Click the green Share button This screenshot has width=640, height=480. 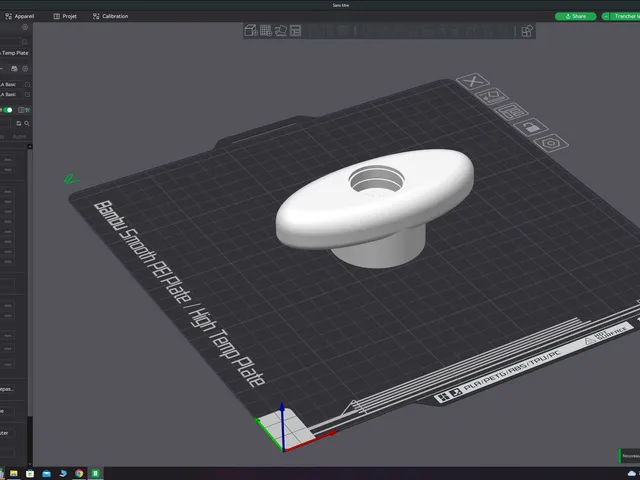[x=576, y=16]
